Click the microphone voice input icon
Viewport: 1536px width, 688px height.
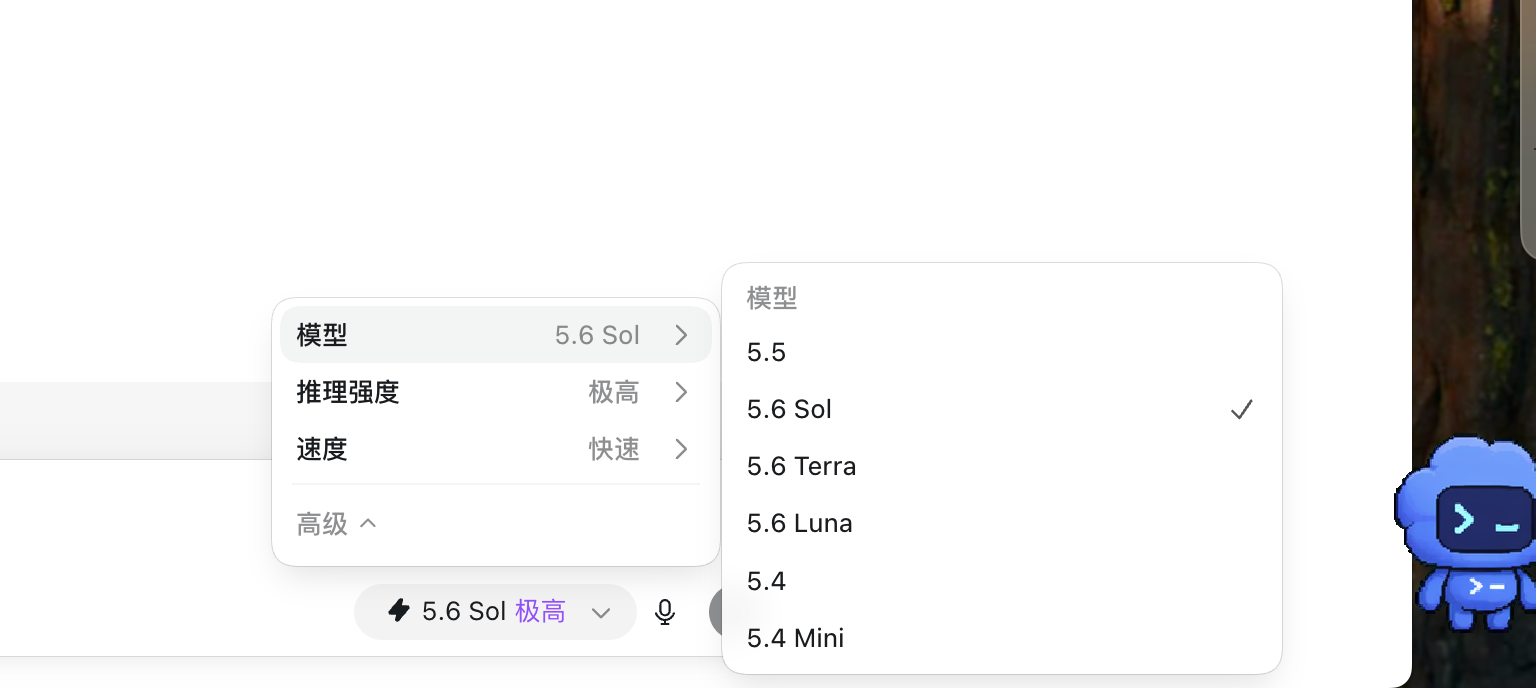coord(665,611)
